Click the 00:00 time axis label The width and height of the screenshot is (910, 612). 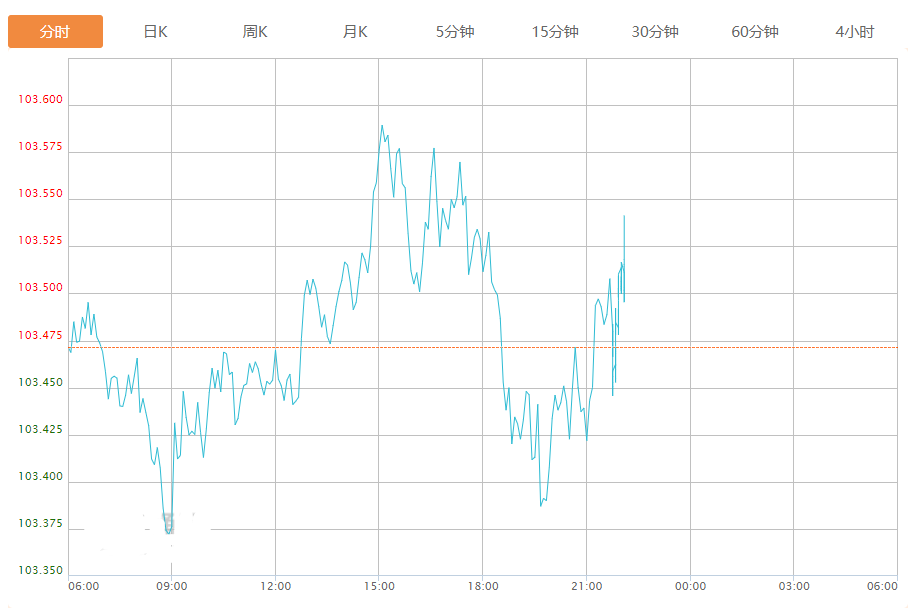(690, 586)
